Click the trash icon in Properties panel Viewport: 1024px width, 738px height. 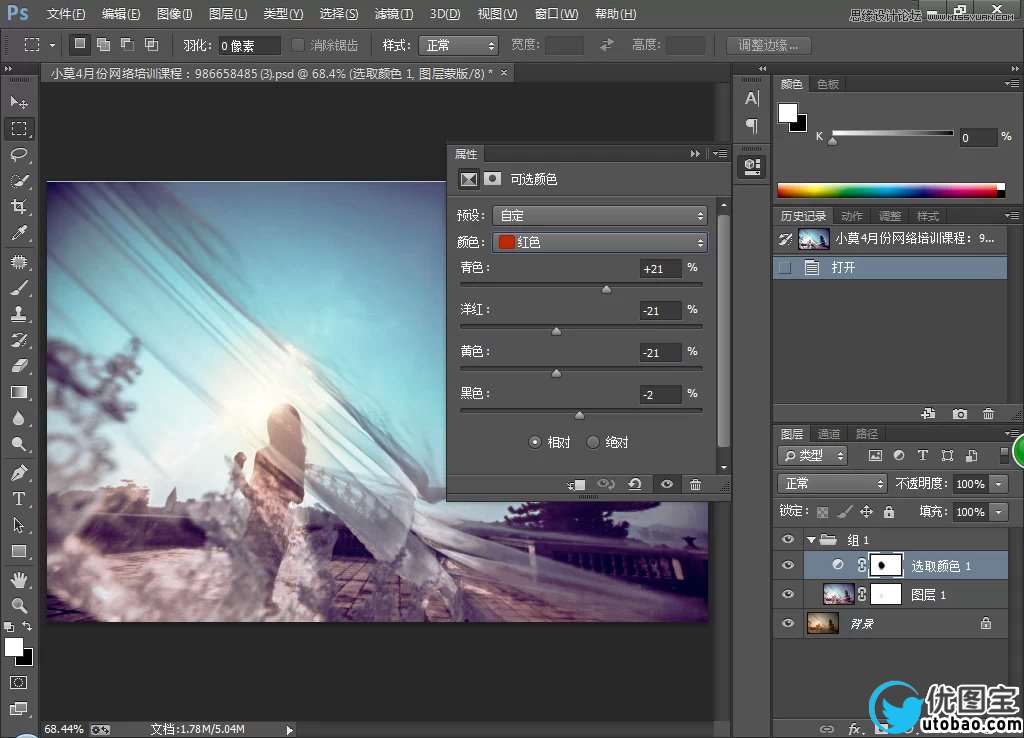[x=696, y=485]
